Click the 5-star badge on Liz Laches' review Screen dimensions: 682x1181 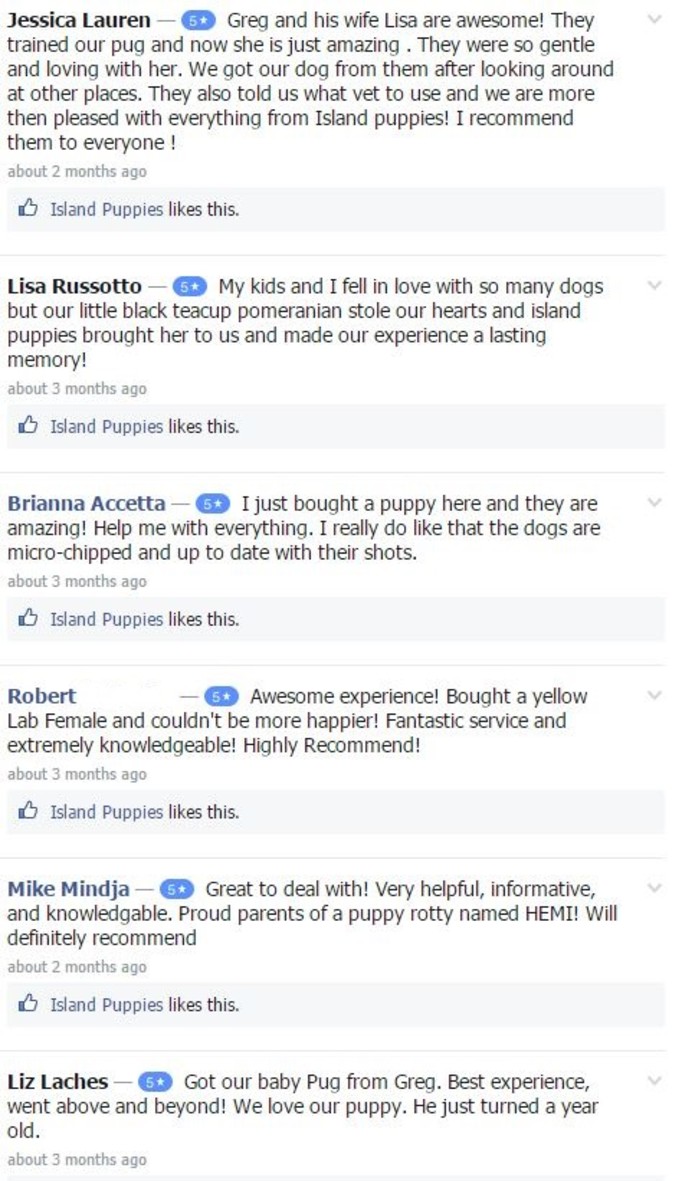click(x=155, y=1082)
